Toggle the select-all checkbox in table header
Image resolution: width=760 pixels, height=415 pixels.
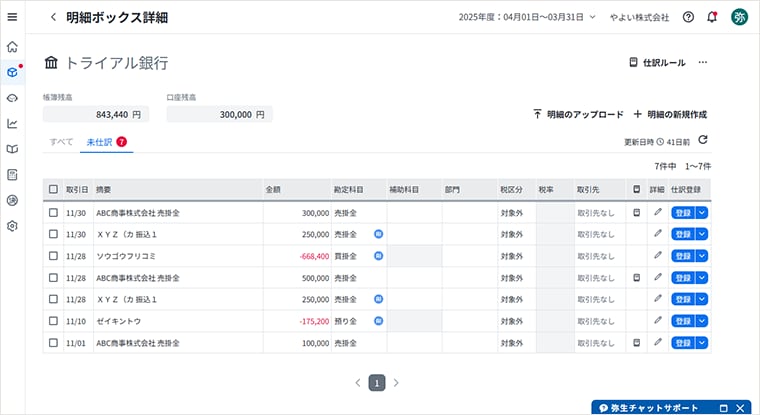[53, 189]
